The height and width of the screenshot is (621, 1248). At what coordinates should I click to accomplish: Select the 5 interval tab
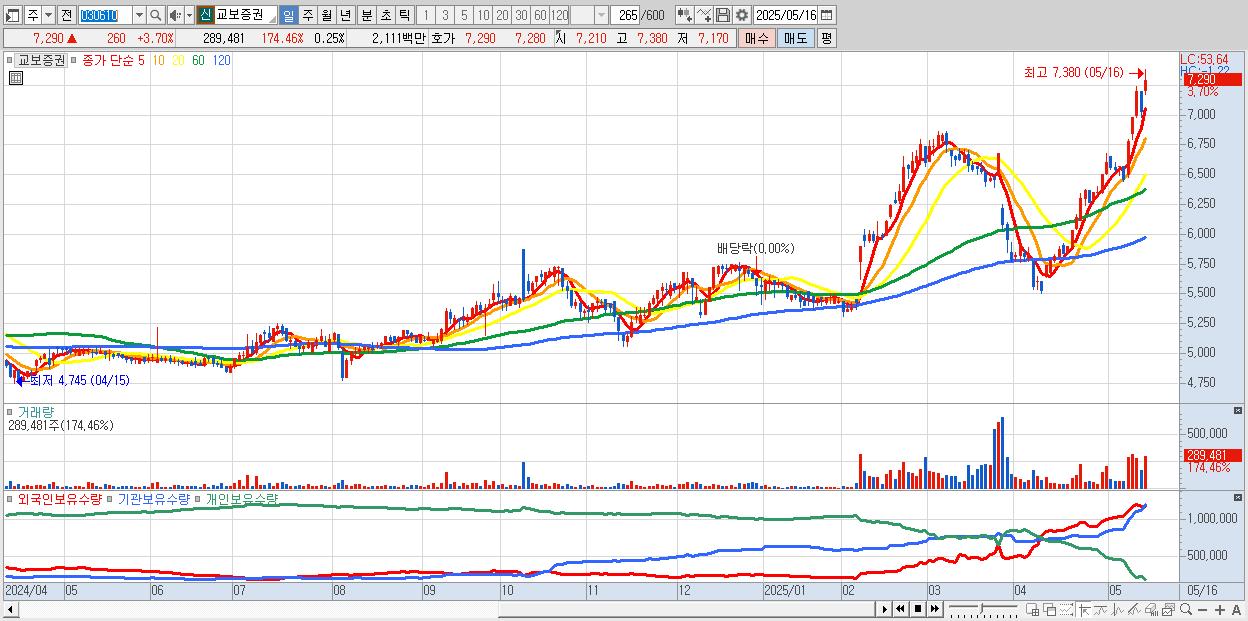point(464,15)
